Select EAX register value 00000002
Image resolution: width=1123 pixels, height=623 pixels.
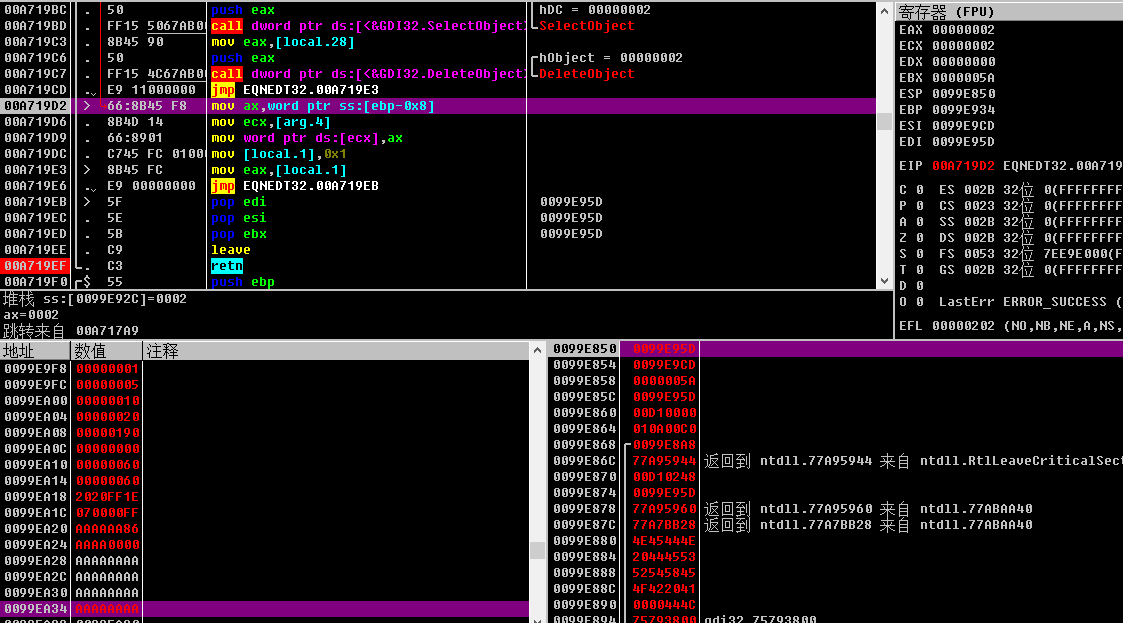pos(963,30)
